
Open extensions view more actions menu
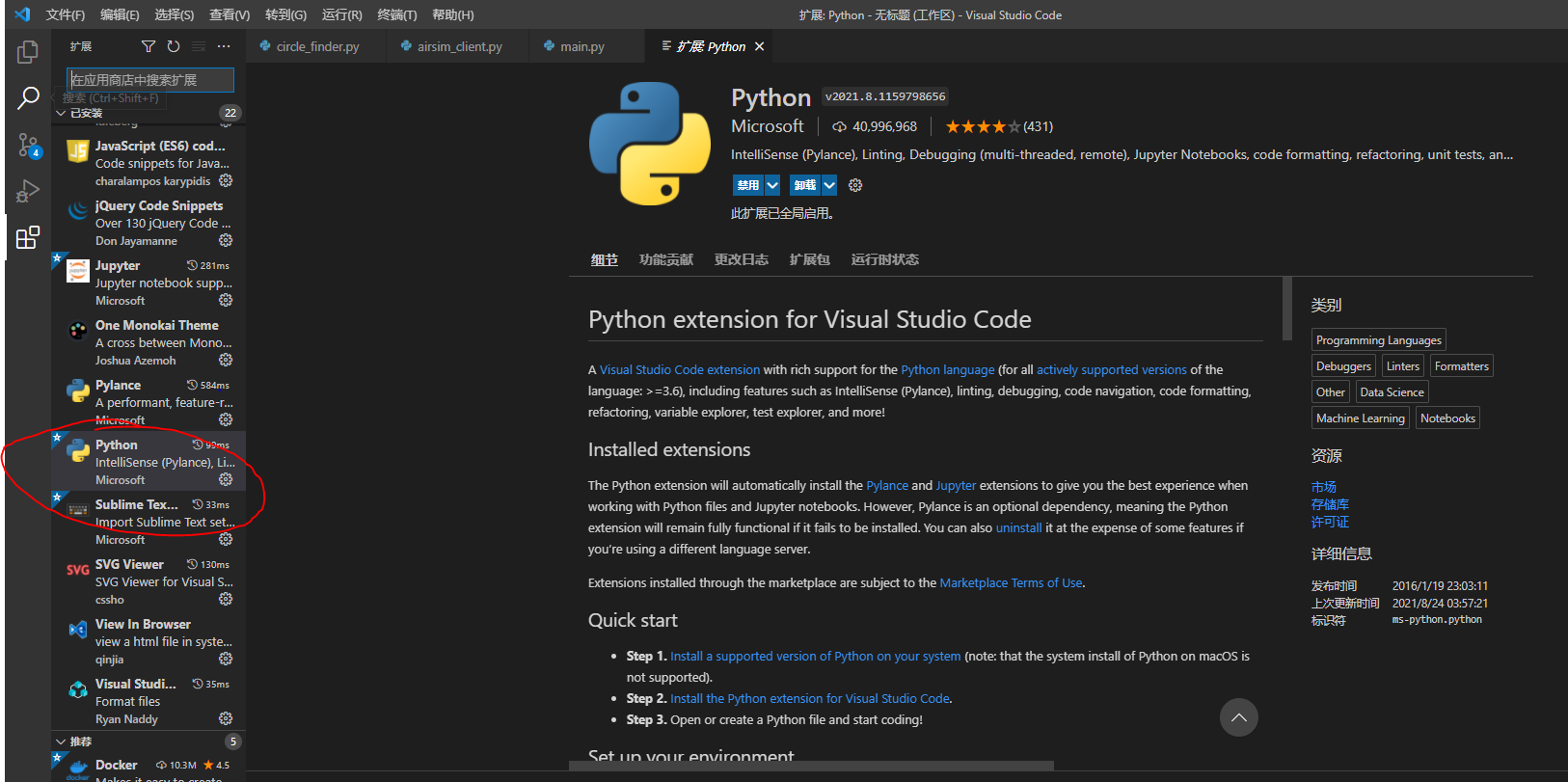pyautogui.click(x=224, y=46)
